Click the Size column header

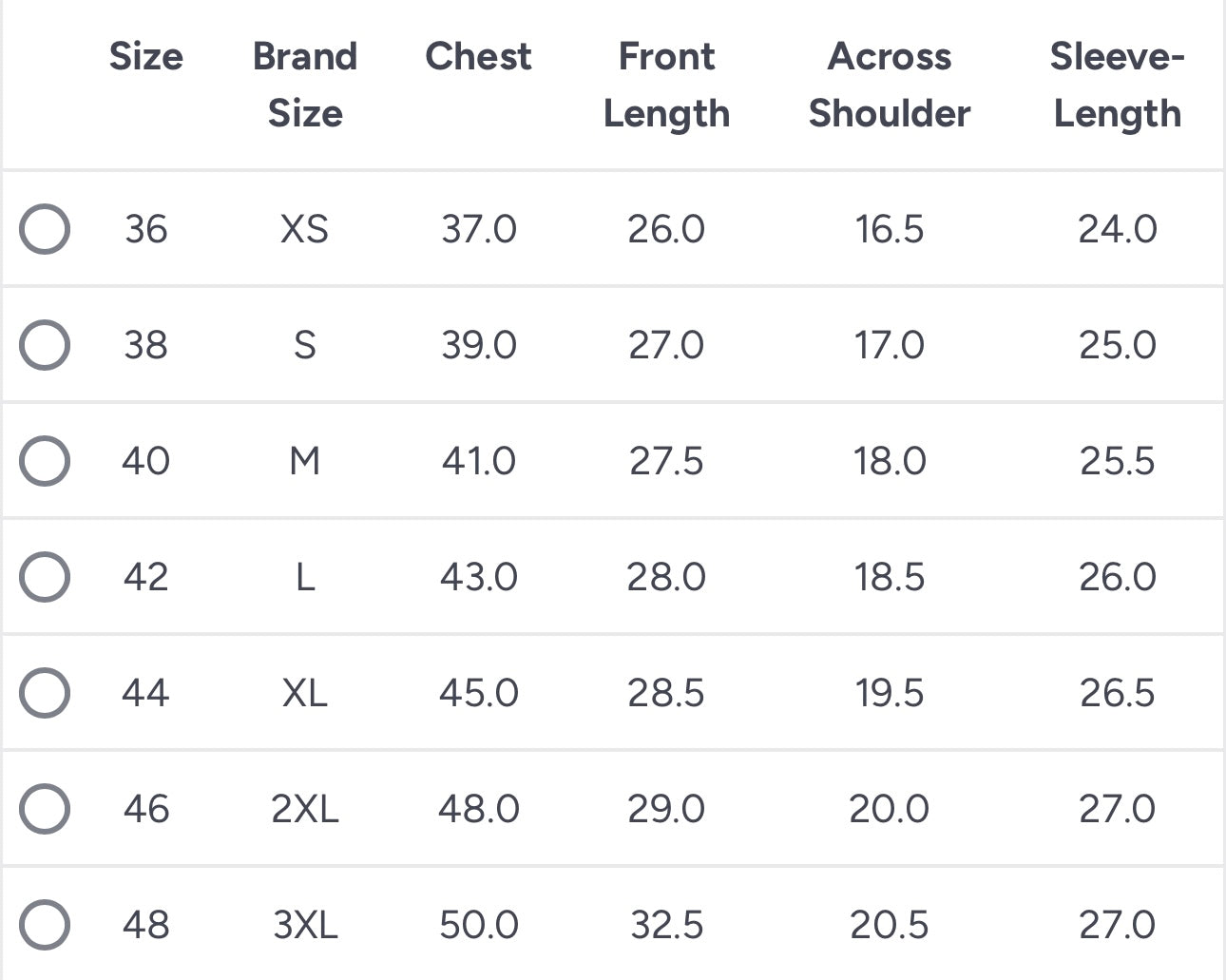click(x=145, y=57)
